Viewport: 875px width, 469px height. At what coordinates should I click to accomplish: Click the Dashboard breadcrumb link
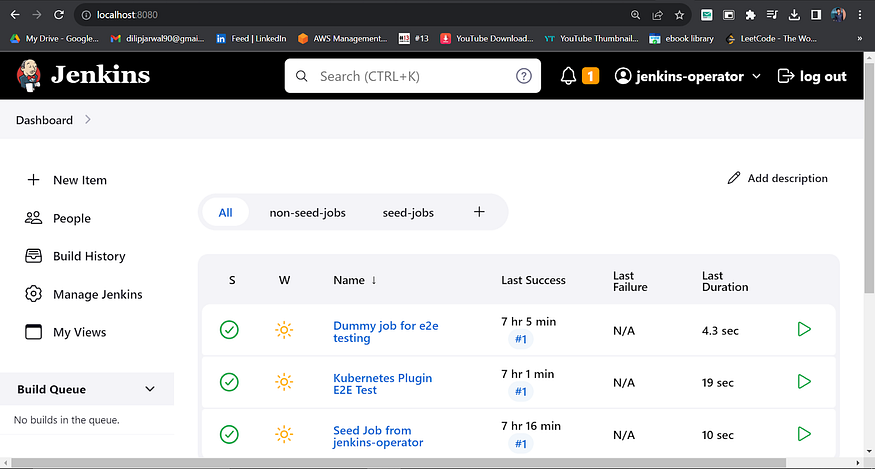click(x=44, y=120)
